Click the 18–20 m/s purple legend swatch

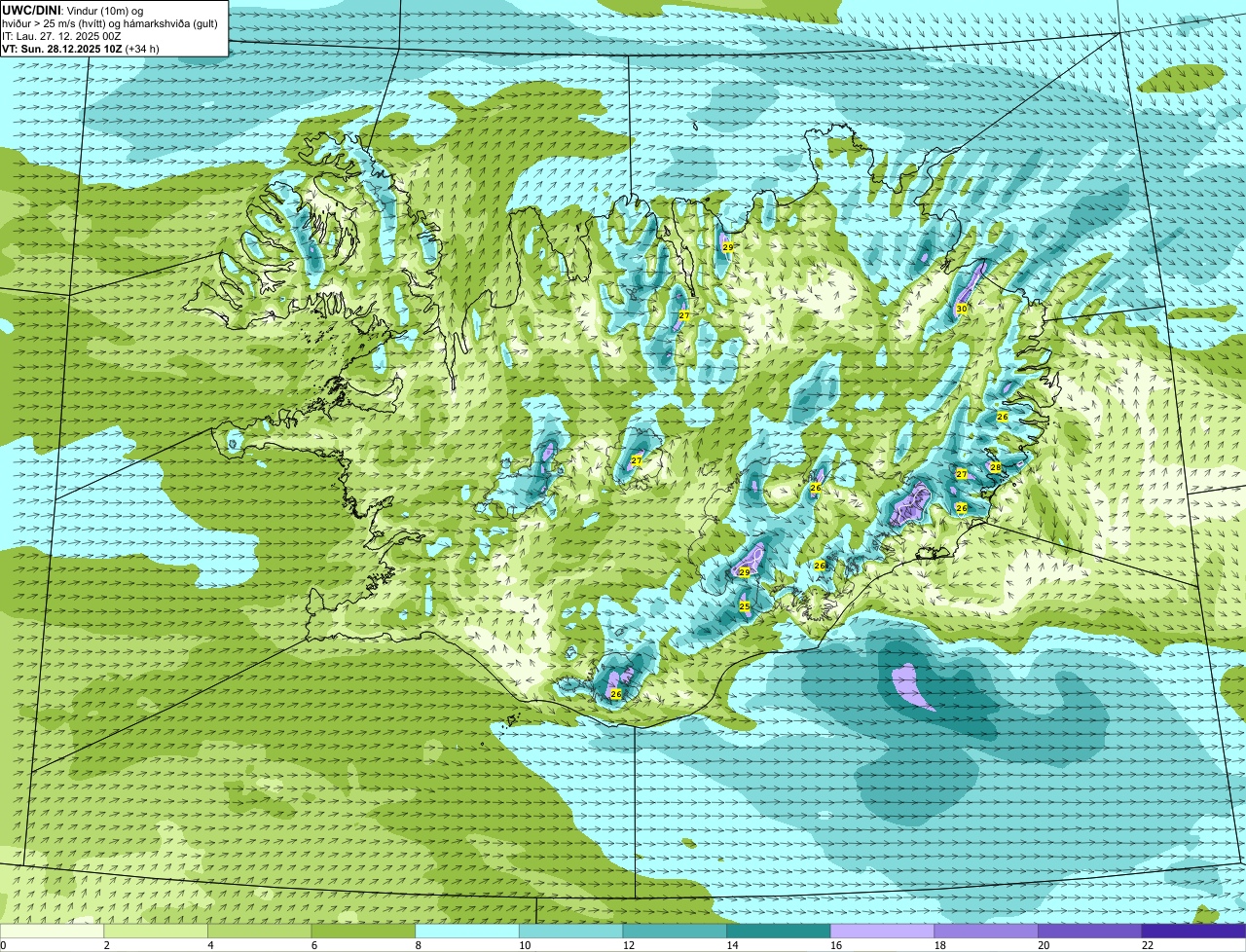pos(986,931)
